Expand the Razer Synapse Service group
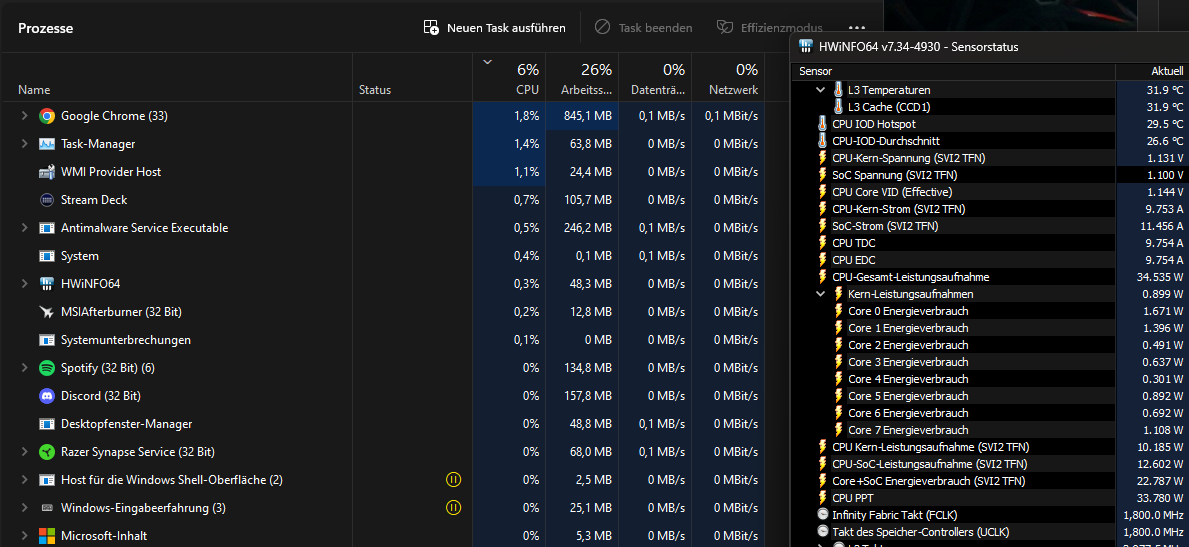The image size is (1189, 547). point(24,452)
